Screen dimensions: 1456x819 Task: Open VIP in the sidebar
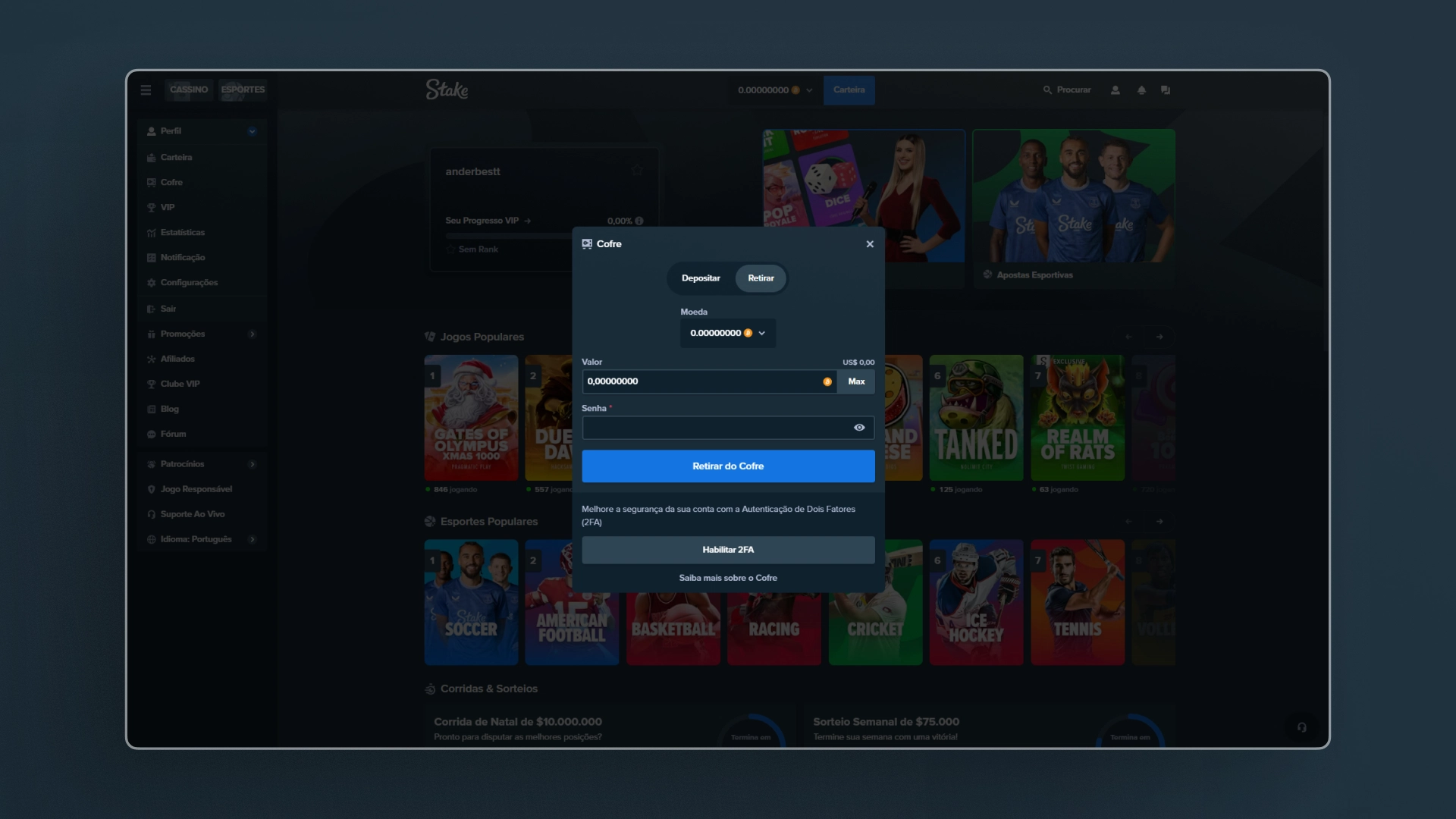pyautogui.click(x=202, y=208)
